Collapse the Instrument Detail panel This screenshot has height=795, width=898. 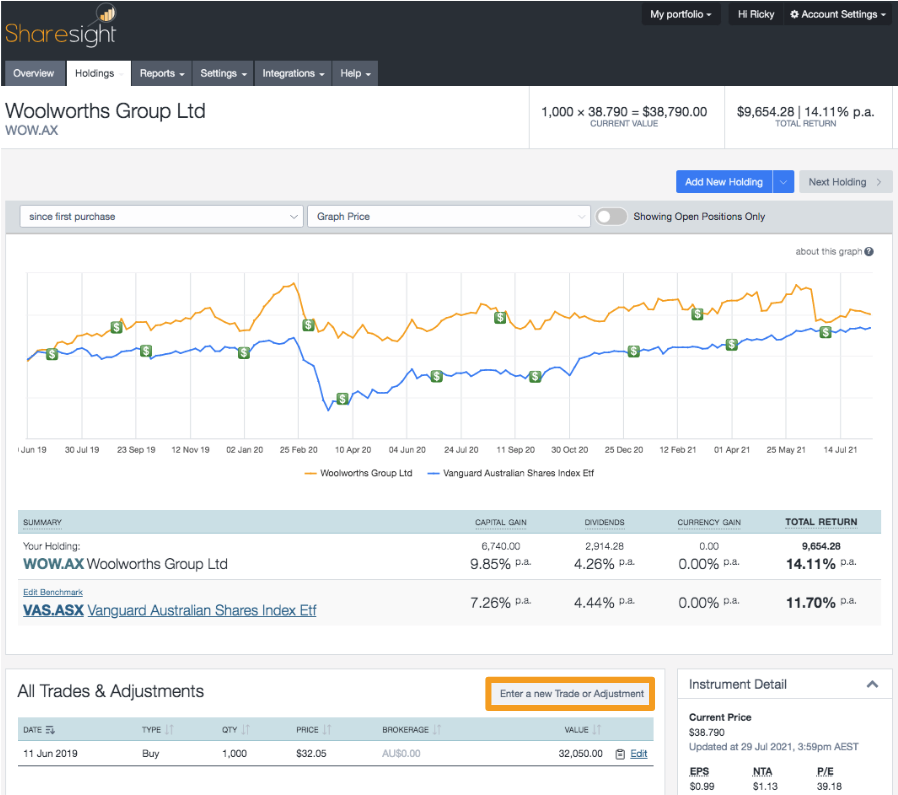click(872, 684)
